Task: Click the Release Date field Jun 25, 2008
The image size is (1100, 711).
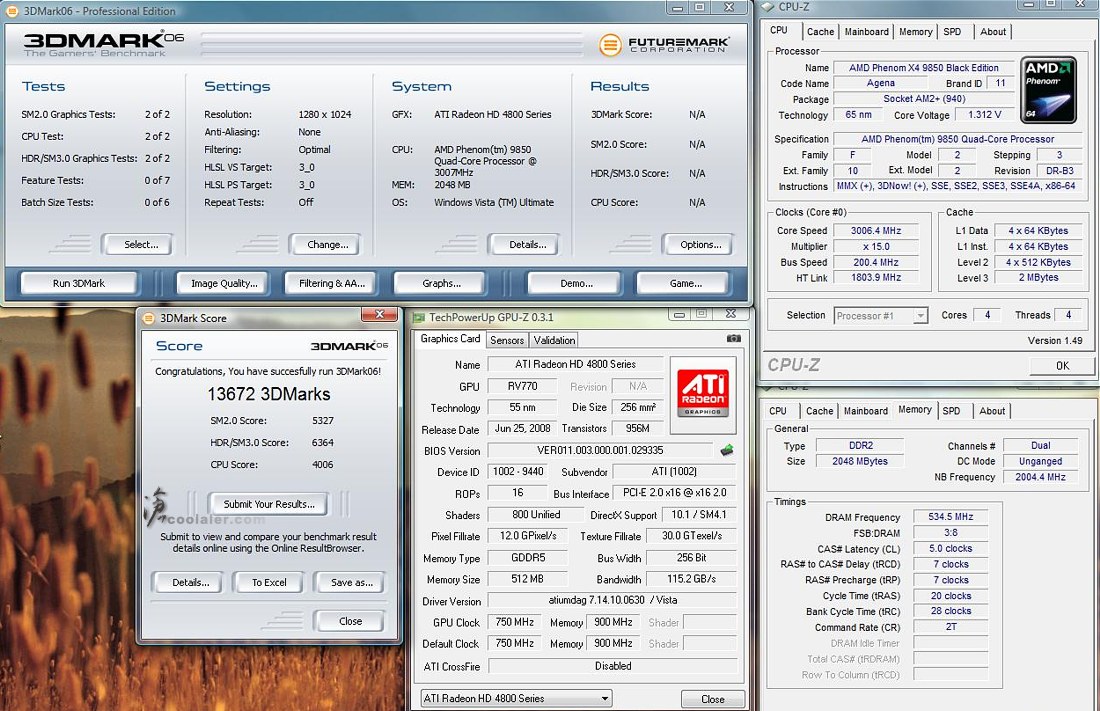Action: [x=522, y=428]
